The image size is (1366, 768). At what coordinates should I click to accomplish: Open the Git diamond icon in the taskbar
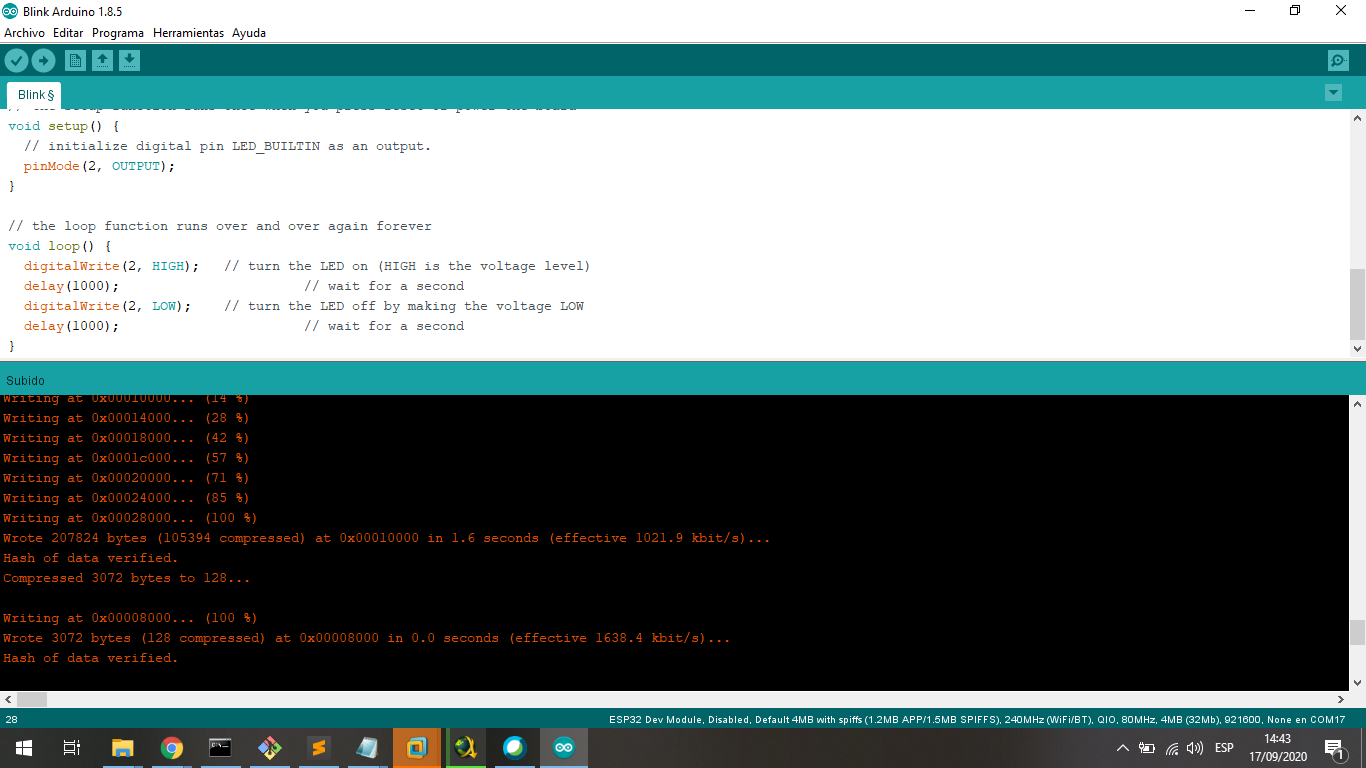point(269,748)
